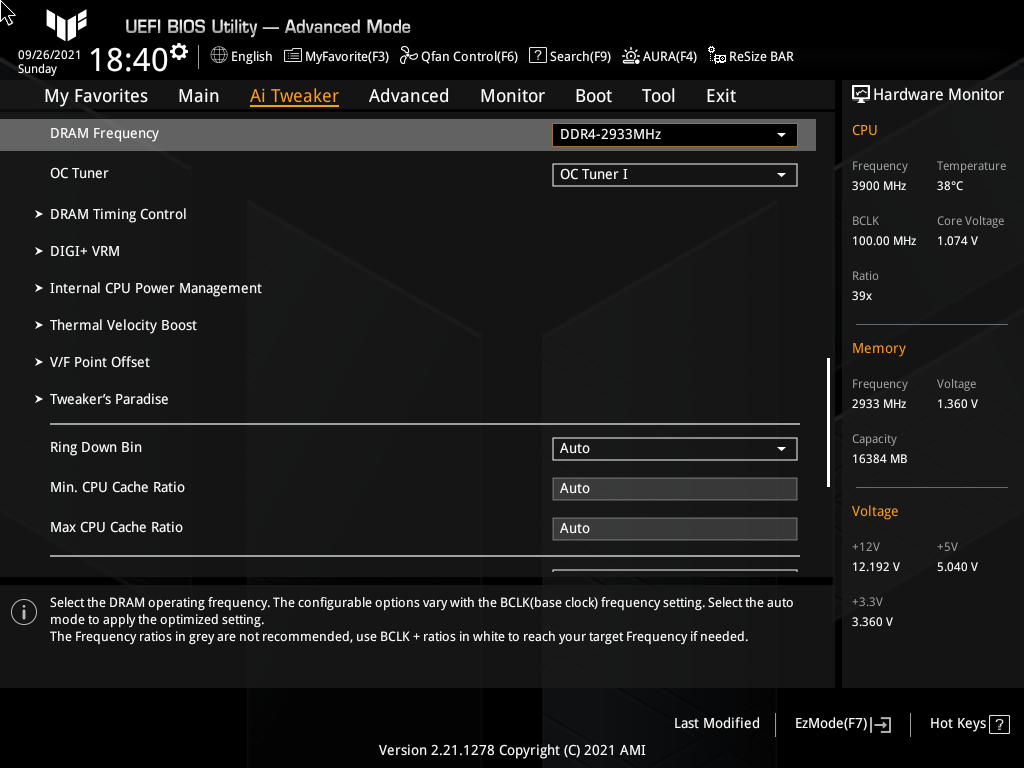Click the ReSize BAR icon

(717, 56)
